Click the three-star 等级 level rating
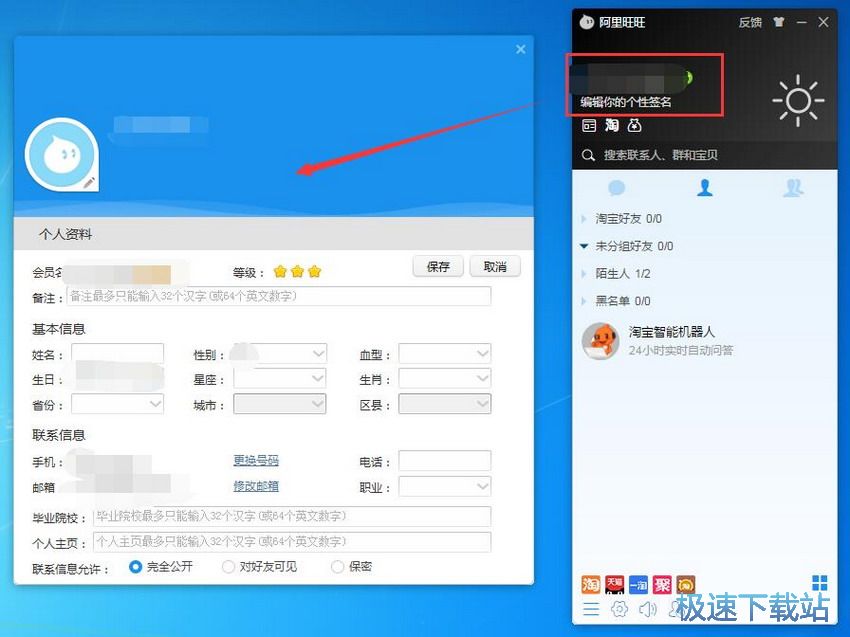Image resolution: width=850 pixels, height=637 pixels. coord(298,271)
